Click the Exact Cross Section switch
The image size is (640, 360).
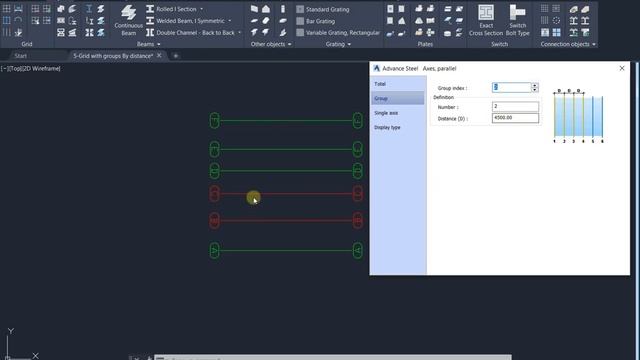[486, 20]
